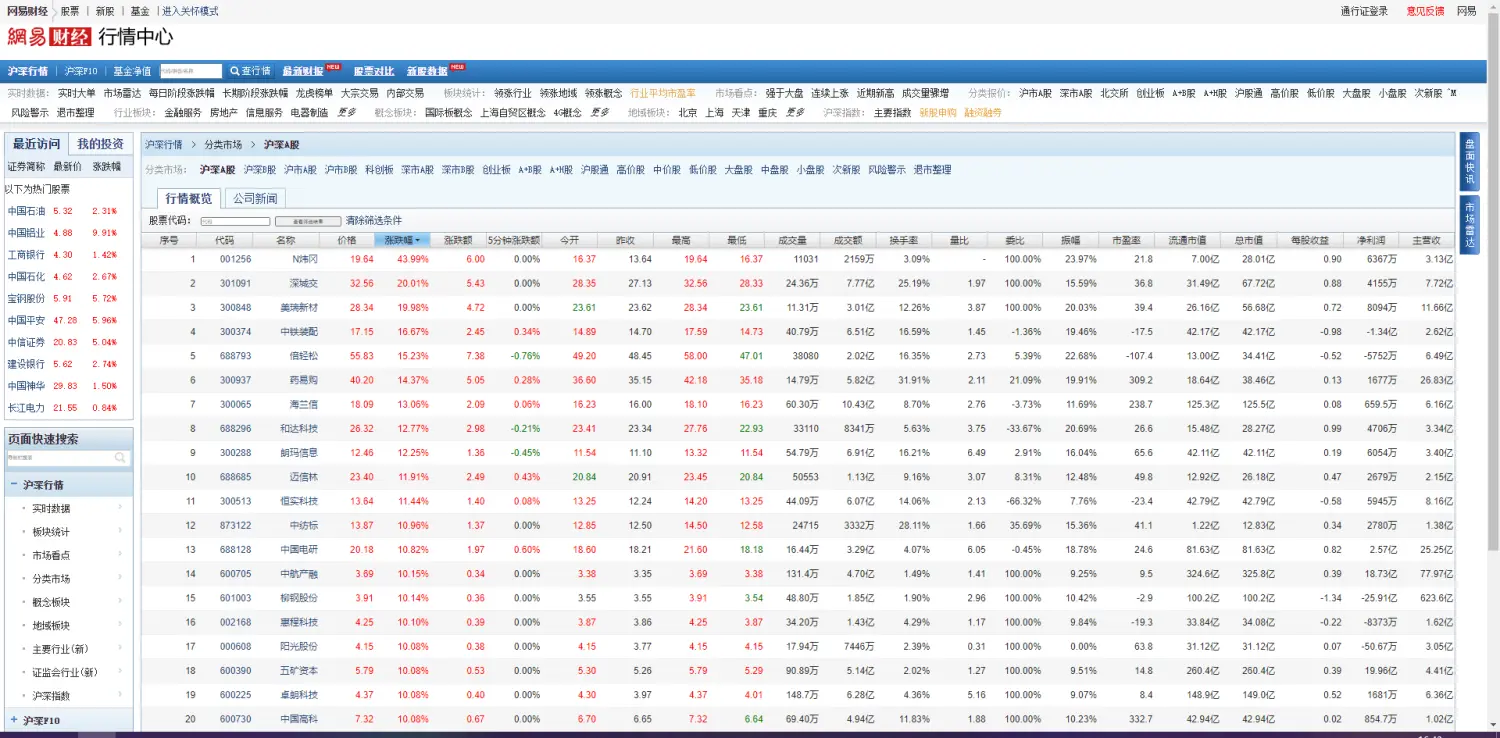Sort table by 市盈率 column header
The height and width of the screenshot is (738, 1500).
coord(1126,240)
